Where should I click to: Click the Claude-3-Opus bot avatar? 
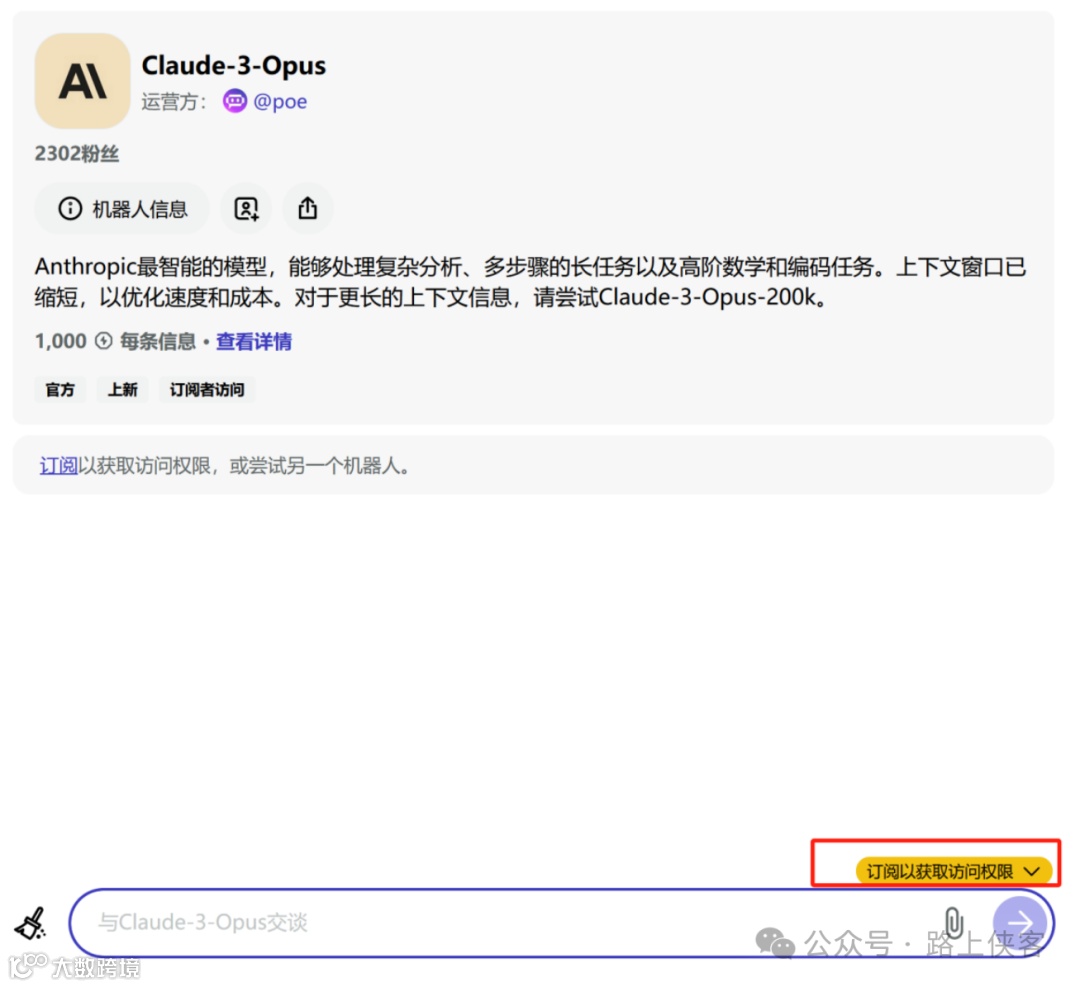(82, 81)
